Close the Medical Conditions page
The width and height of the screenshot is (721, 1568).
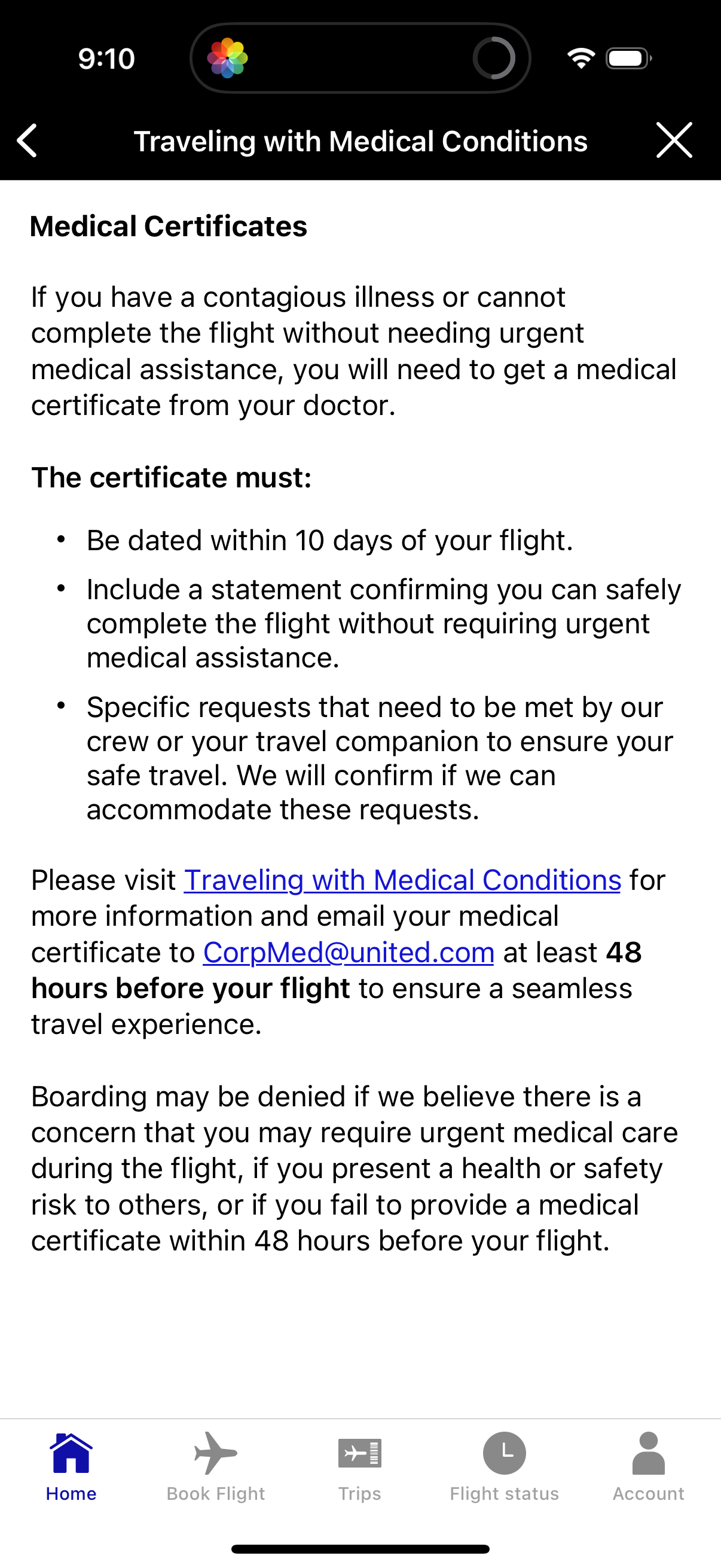674,140
